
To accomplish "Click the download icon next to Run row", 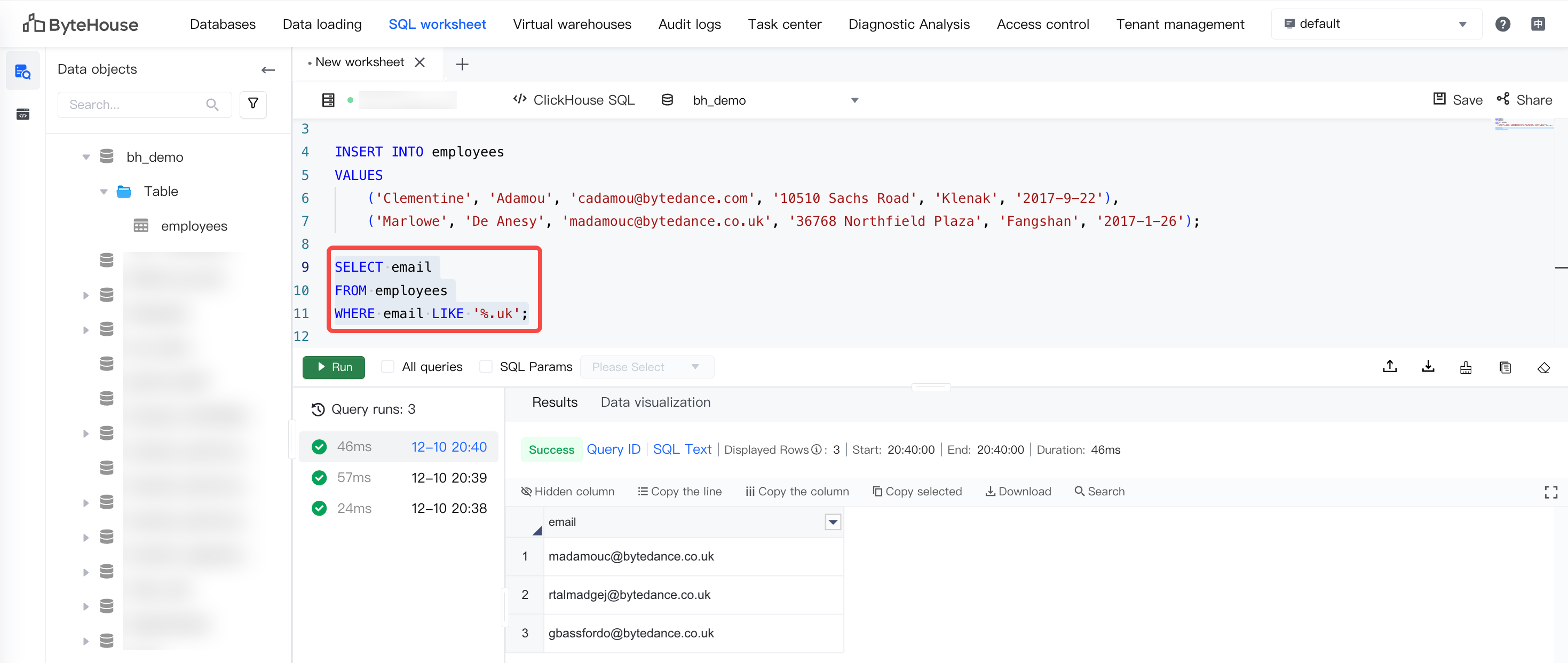I will tap(1428, 367).
